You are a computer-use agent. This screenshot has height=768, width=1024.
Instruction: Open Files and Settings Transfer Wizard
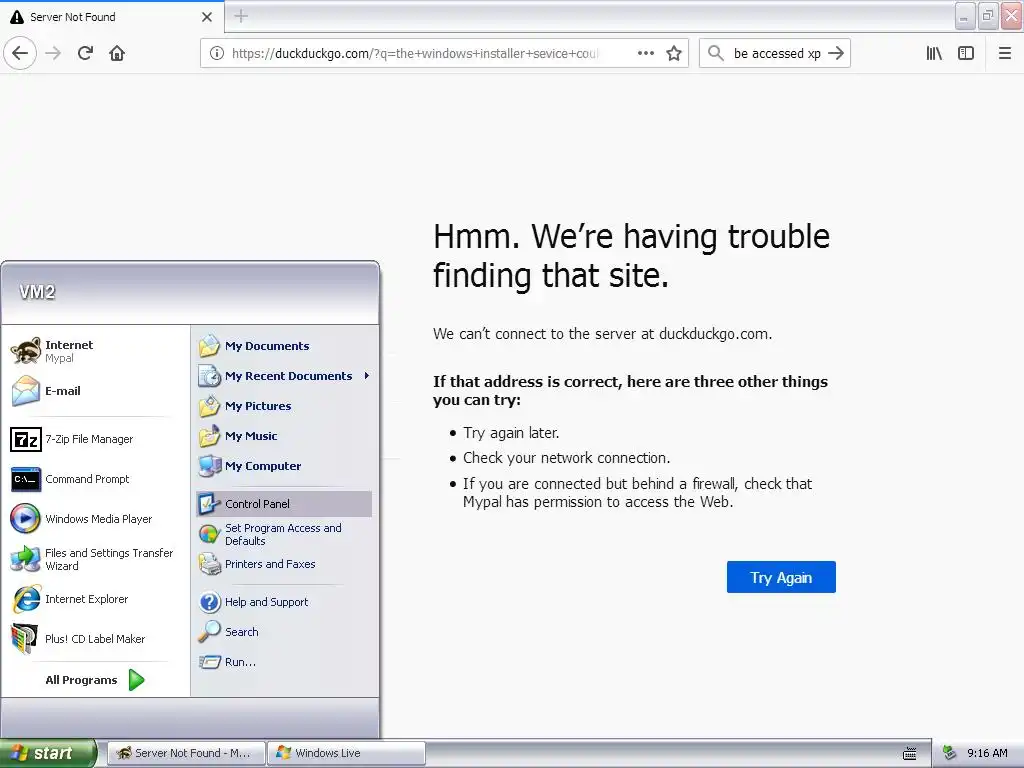point(95,559)
